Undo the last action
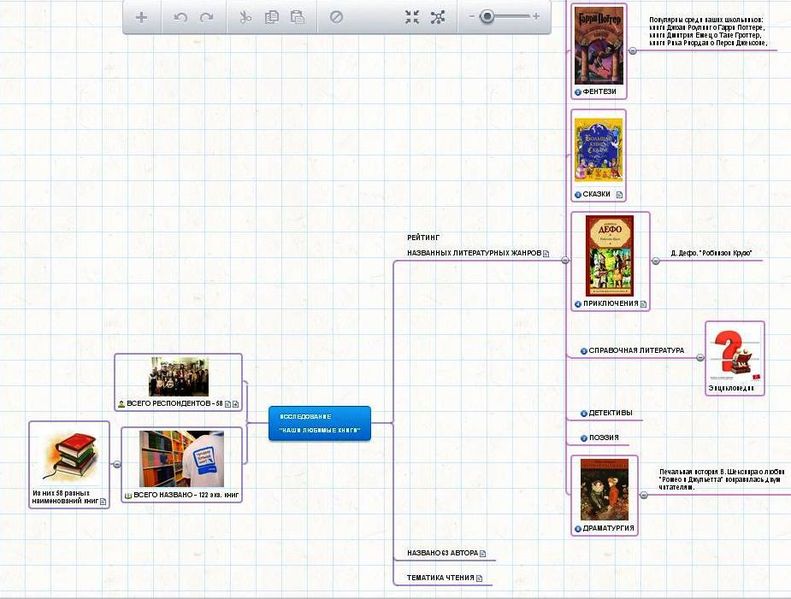Screen dimensions: 791x599 180,18
